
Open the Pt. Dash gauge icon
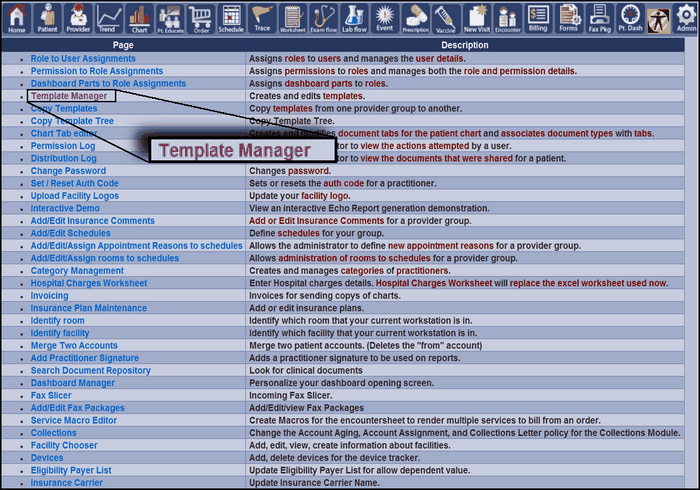[x=630, y=18]
